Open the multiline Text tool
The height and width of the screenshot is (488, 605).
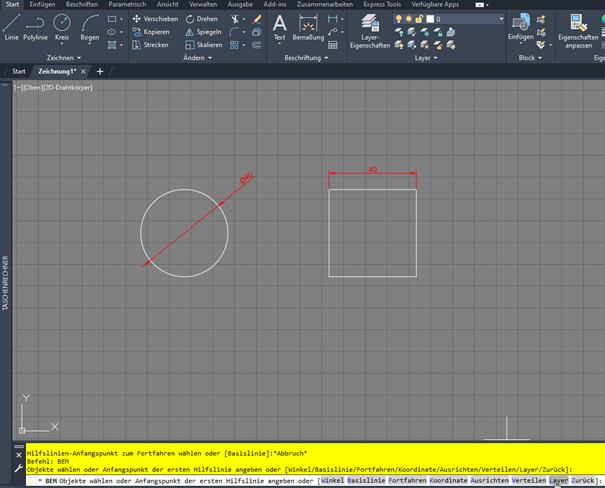pos(279,27)
